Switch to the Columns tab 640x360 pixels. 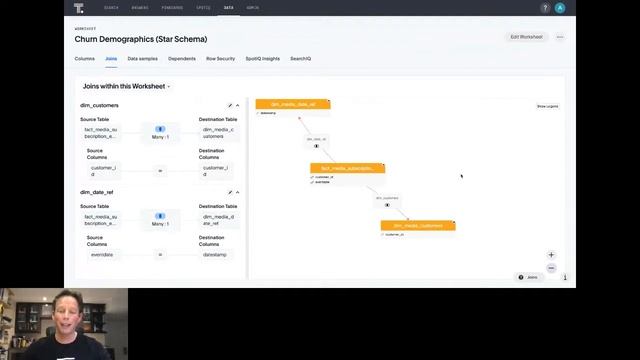click(x=84, y=59)
